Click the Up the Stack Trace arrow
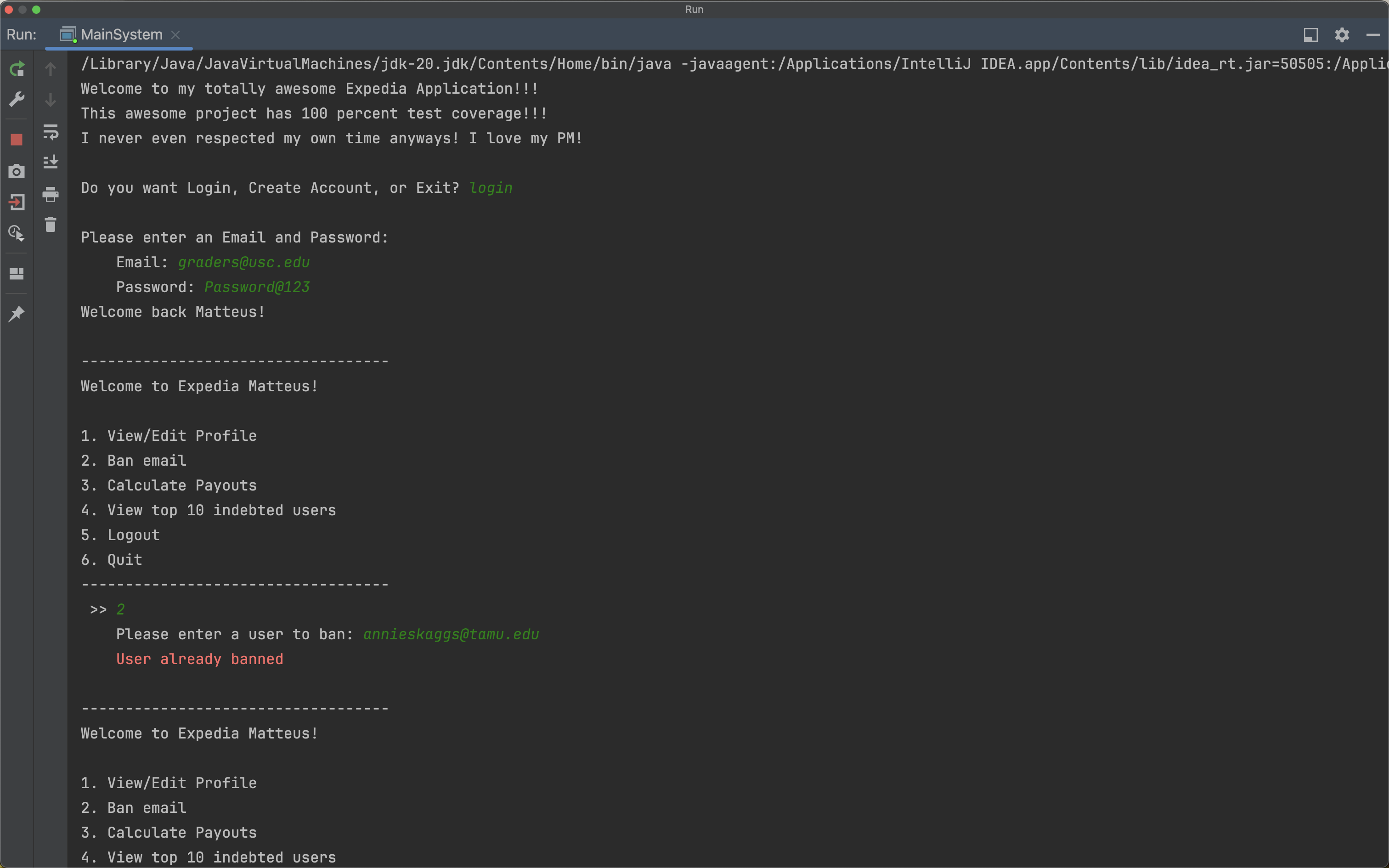This screenshot has height=868, width=1389. 51,69
